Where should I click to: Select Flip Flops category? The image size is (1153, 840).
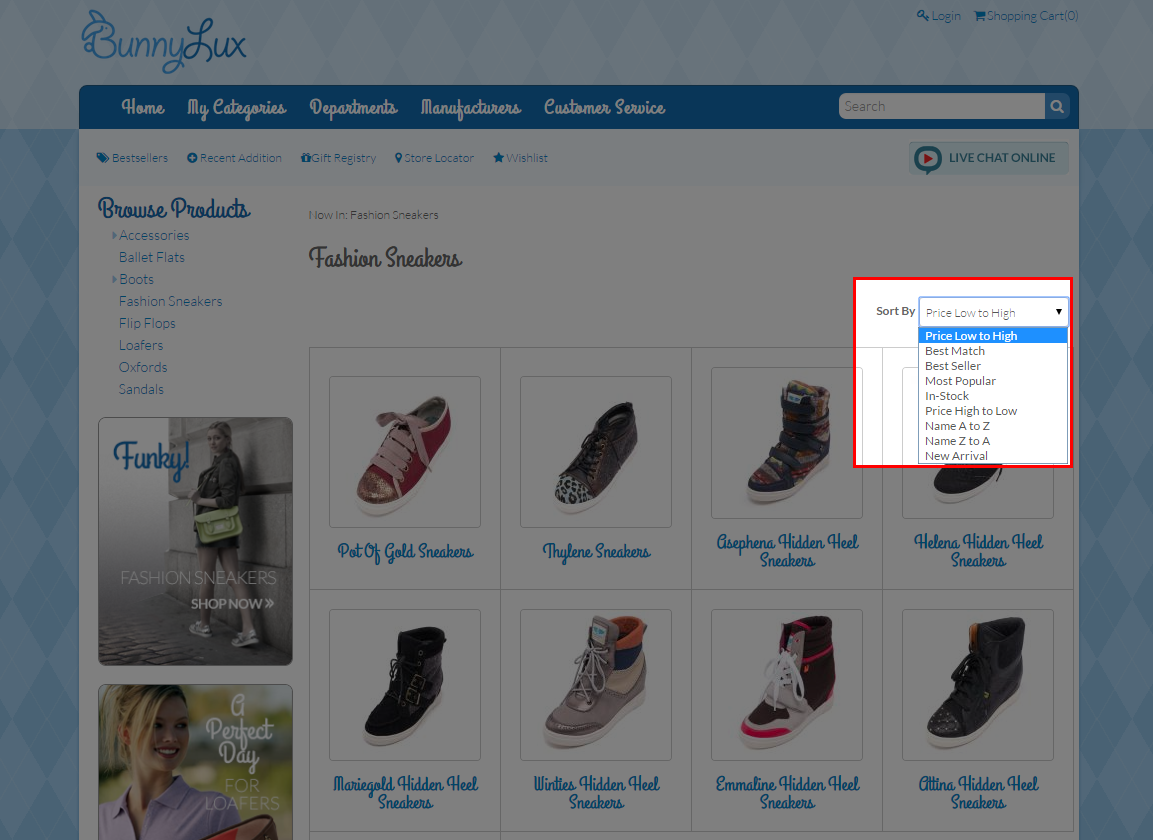click(147, 324)
